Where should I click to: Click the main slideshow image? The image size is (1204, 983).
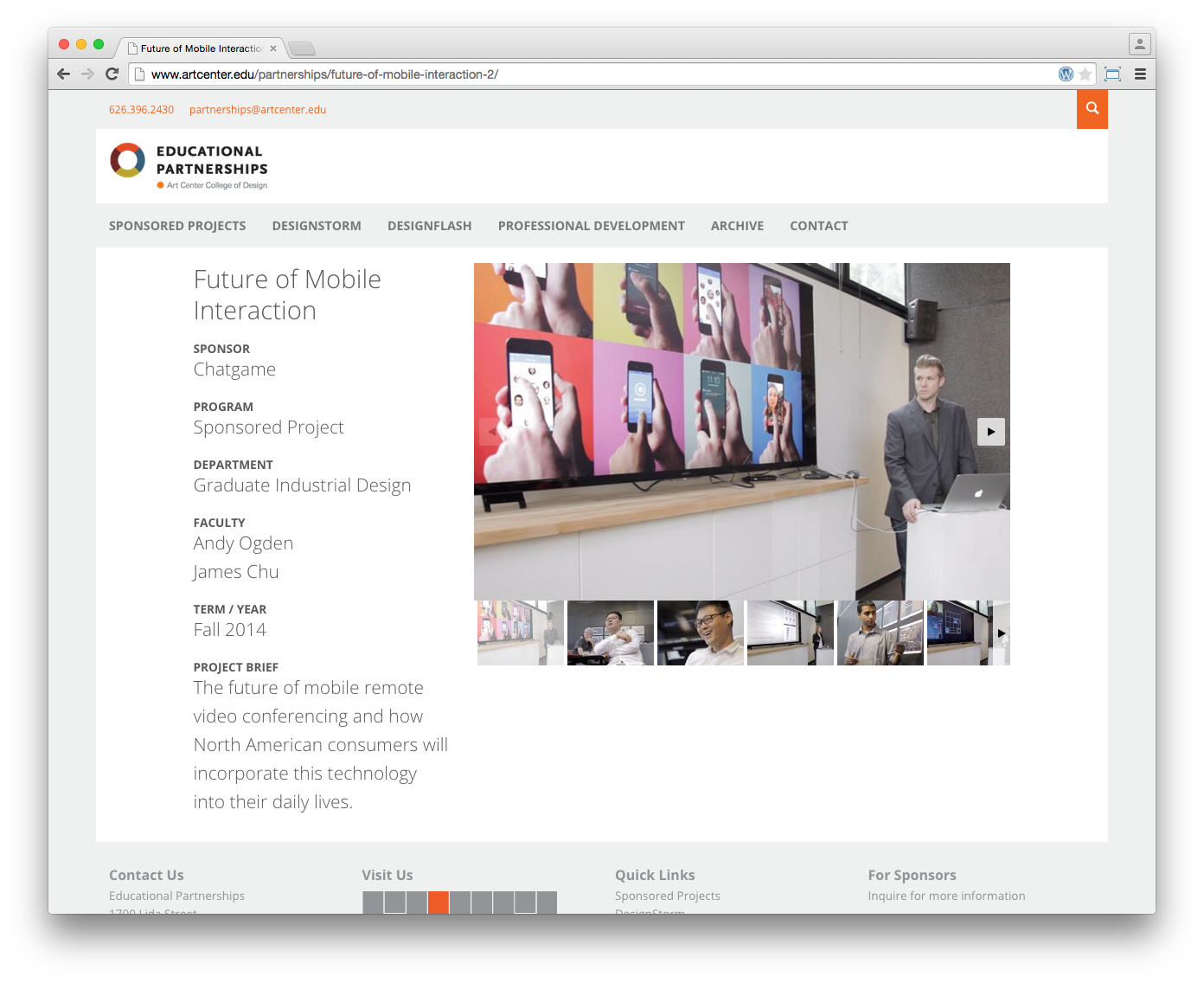742,432
